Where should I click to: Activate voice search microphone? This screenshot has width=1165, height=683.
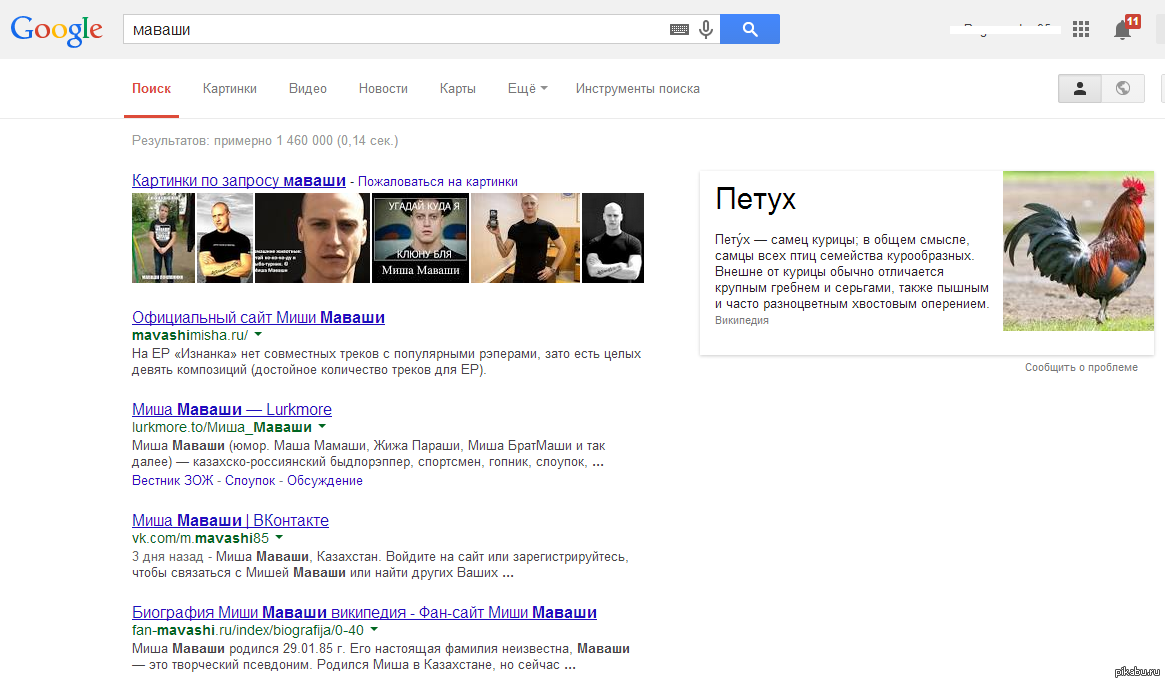click(x=706, y=30)
